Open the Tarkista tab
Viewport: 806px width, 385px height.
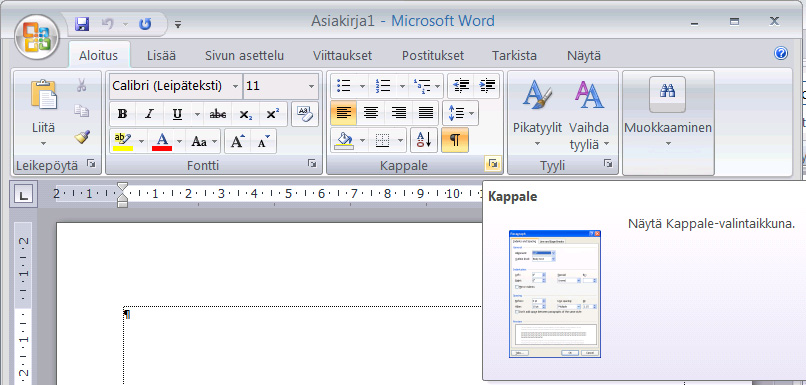pos(514,56)
